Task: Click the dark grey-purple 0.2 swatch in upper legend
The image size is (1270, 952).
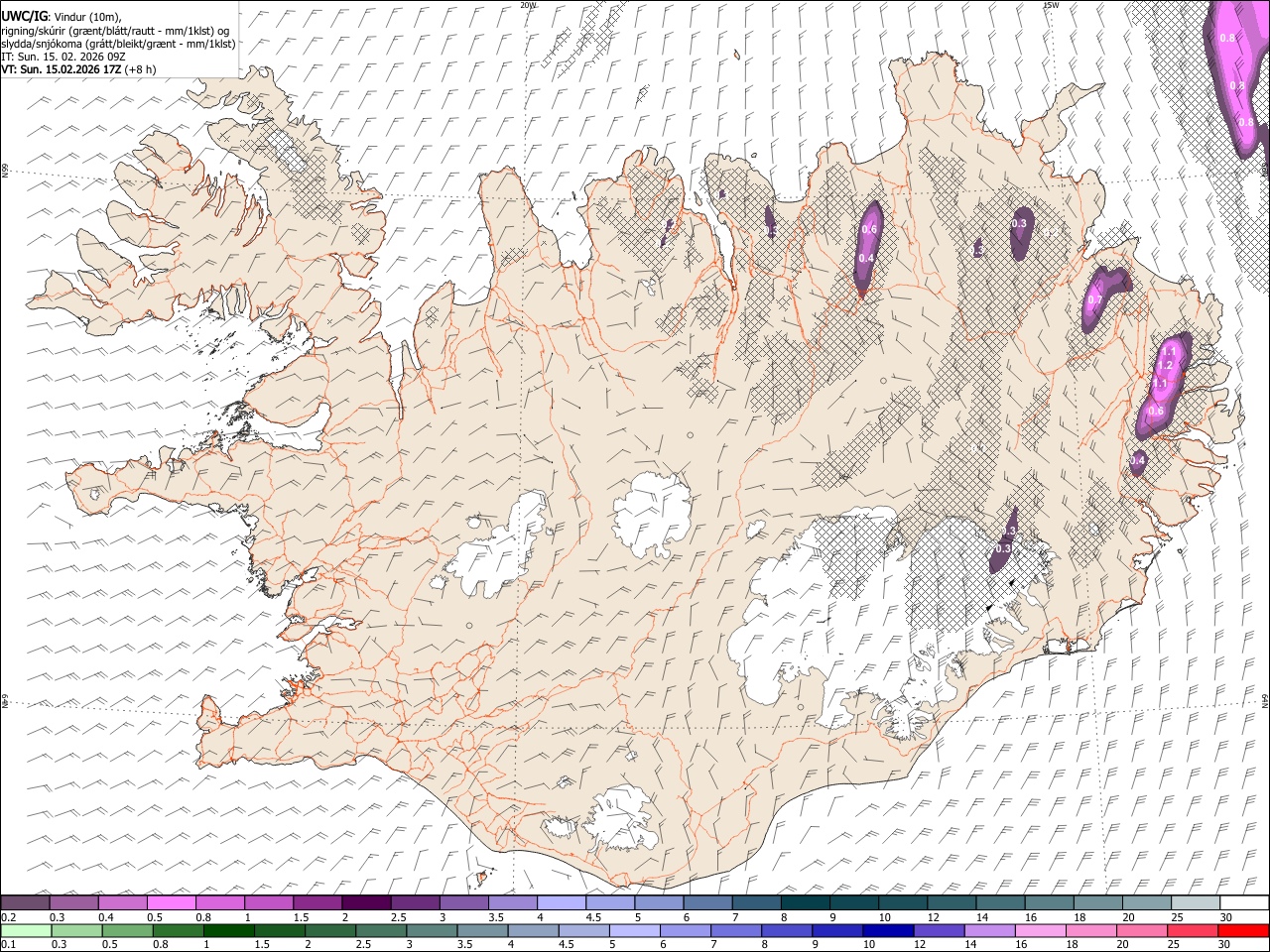Action: click(x=25, y=903)
